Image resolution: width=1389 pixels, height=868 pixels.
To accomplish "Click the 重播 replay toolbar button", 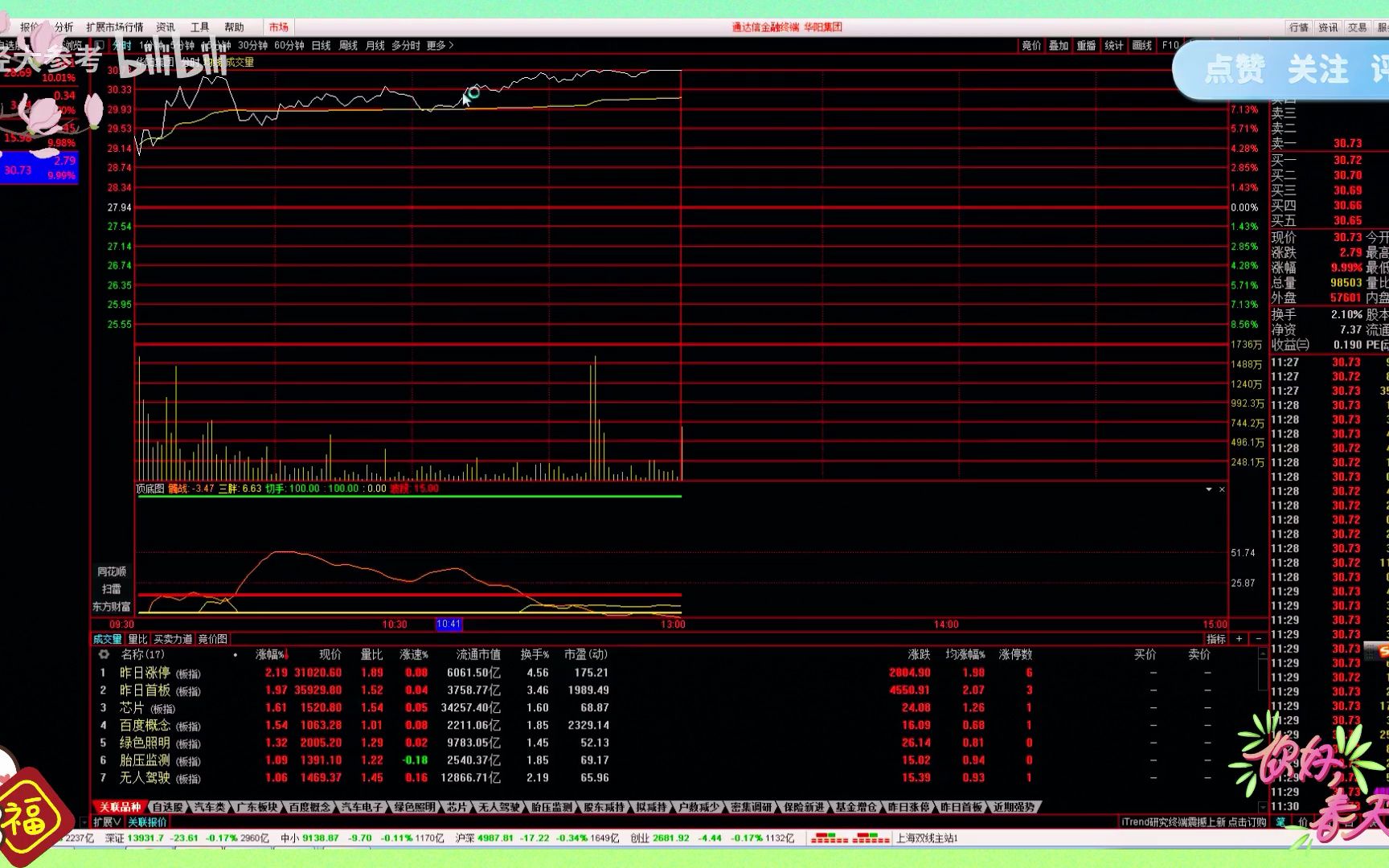I will pos(1086,46).
